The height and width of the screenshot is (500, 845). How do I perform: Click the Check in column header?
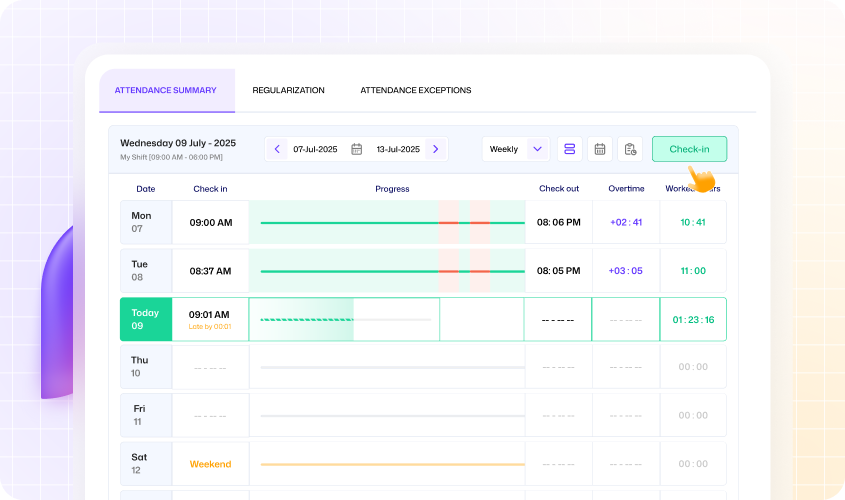[x=210, y=189]
